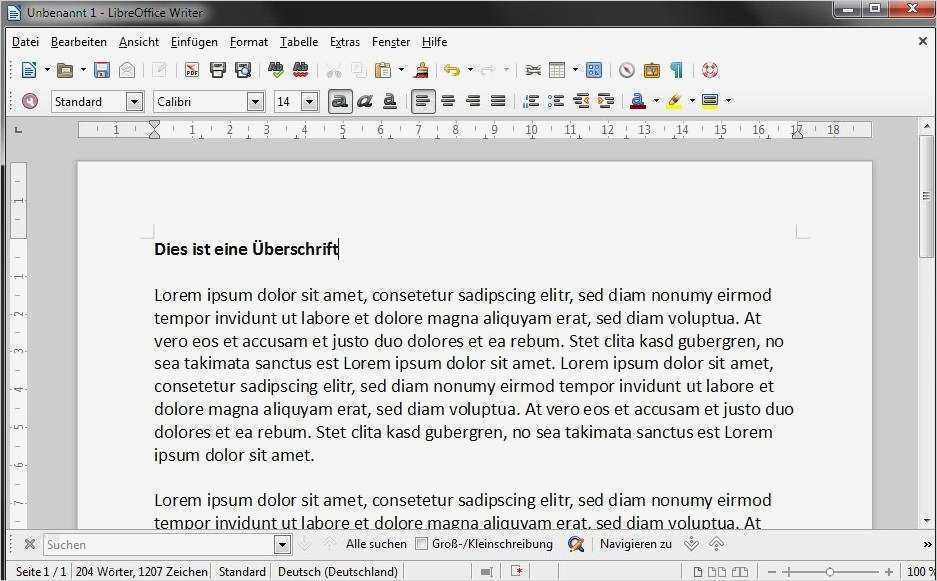Screen dimensions: 937x581
Task: Open the recent files dropdown arrow beside Open
Action: click(x=83, y=70)
